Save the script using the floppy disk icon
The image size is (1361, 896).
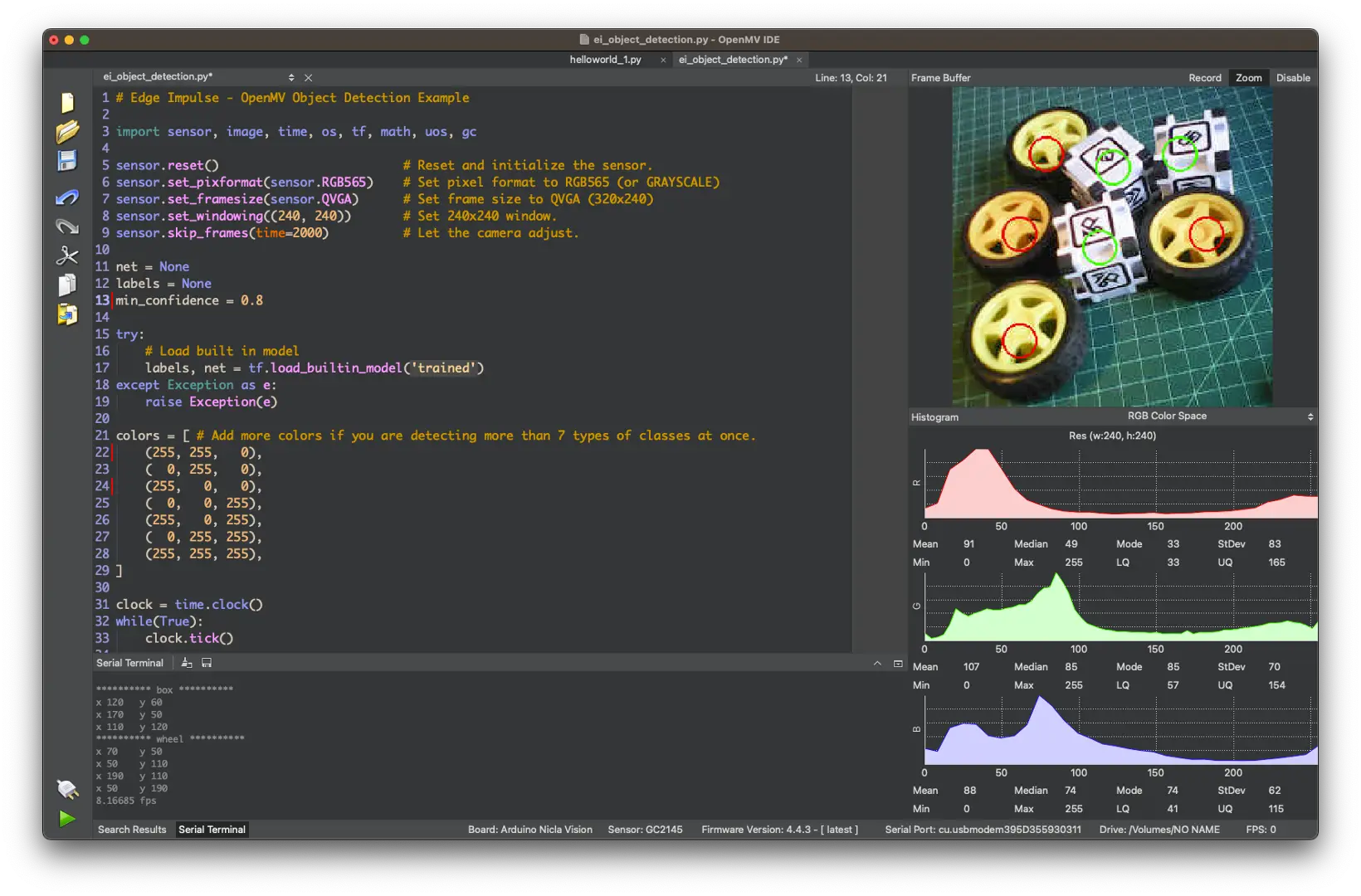pyautogui.click(x=67, y=161)
